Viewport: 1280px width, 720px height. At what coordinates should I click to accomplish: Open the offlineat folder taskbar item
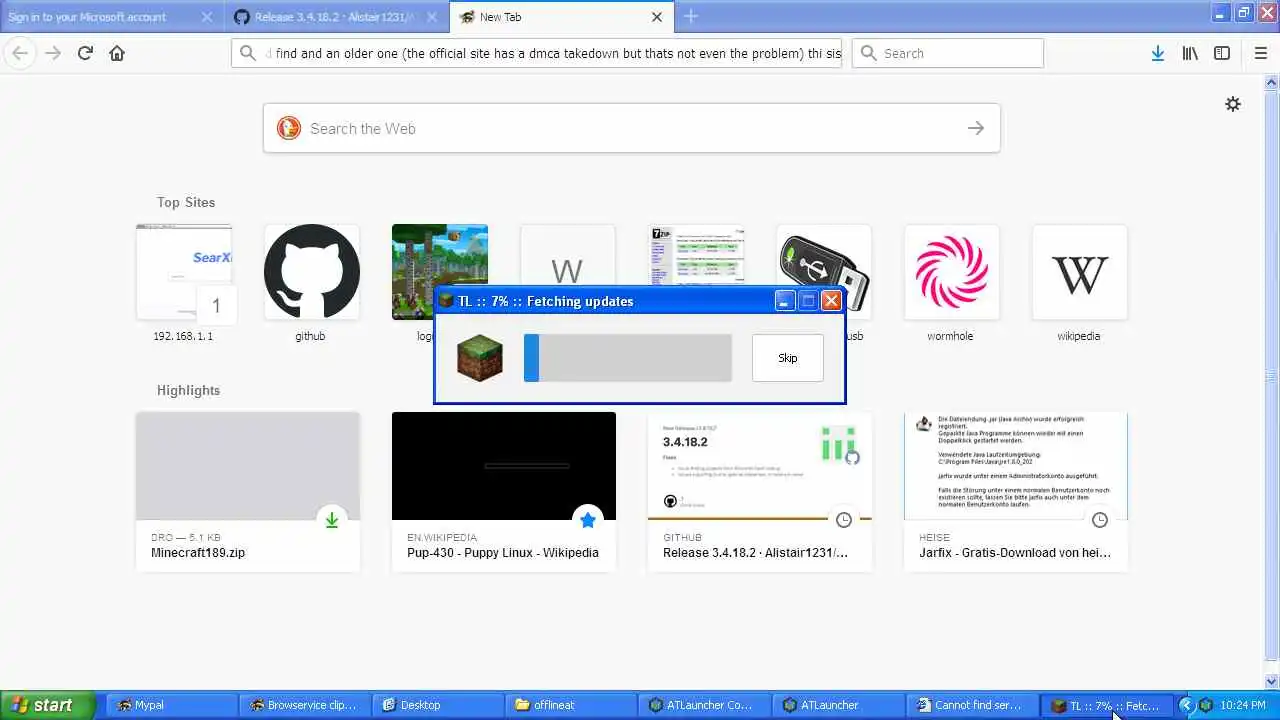569,705
